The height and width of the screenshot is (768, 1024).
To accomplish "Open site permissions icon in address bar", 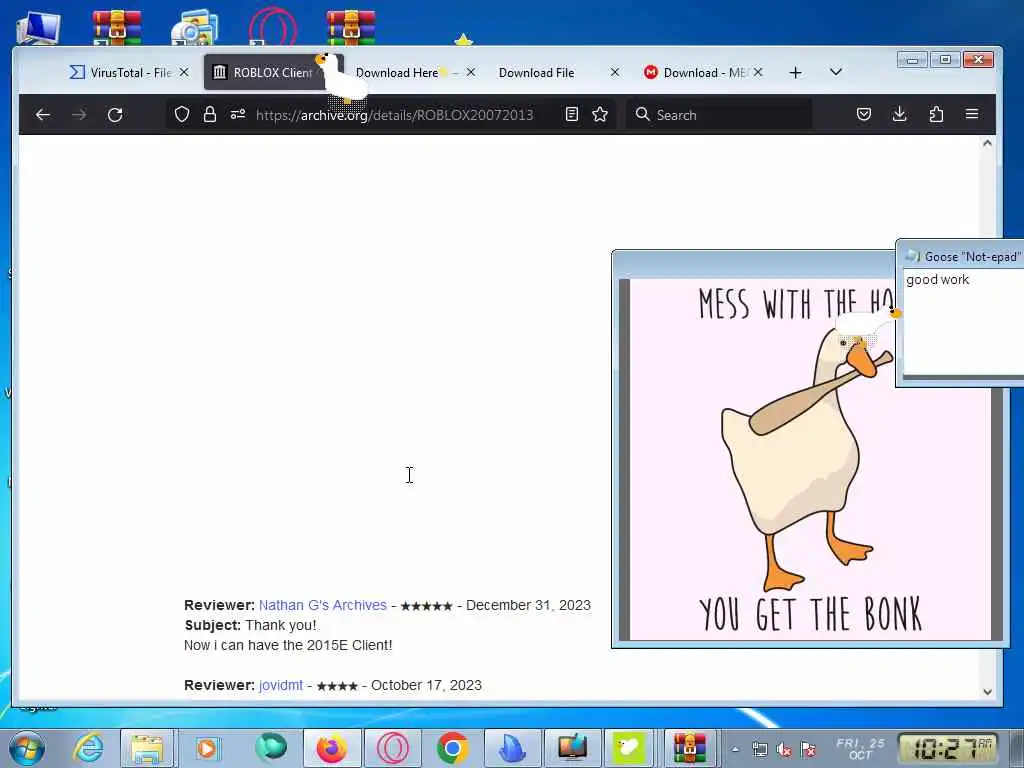I will click(238, 115).
